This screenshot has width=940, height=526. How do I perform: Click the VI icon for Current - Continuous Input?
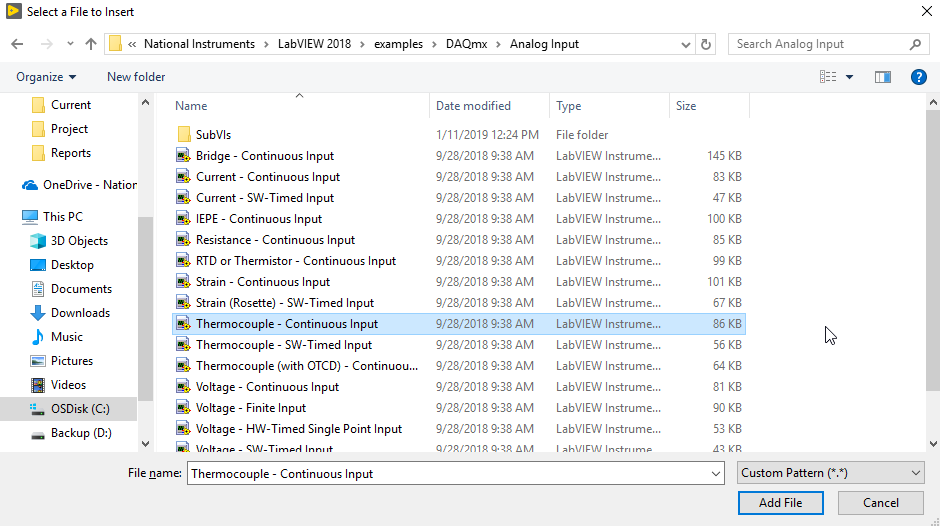coord(183,176)
